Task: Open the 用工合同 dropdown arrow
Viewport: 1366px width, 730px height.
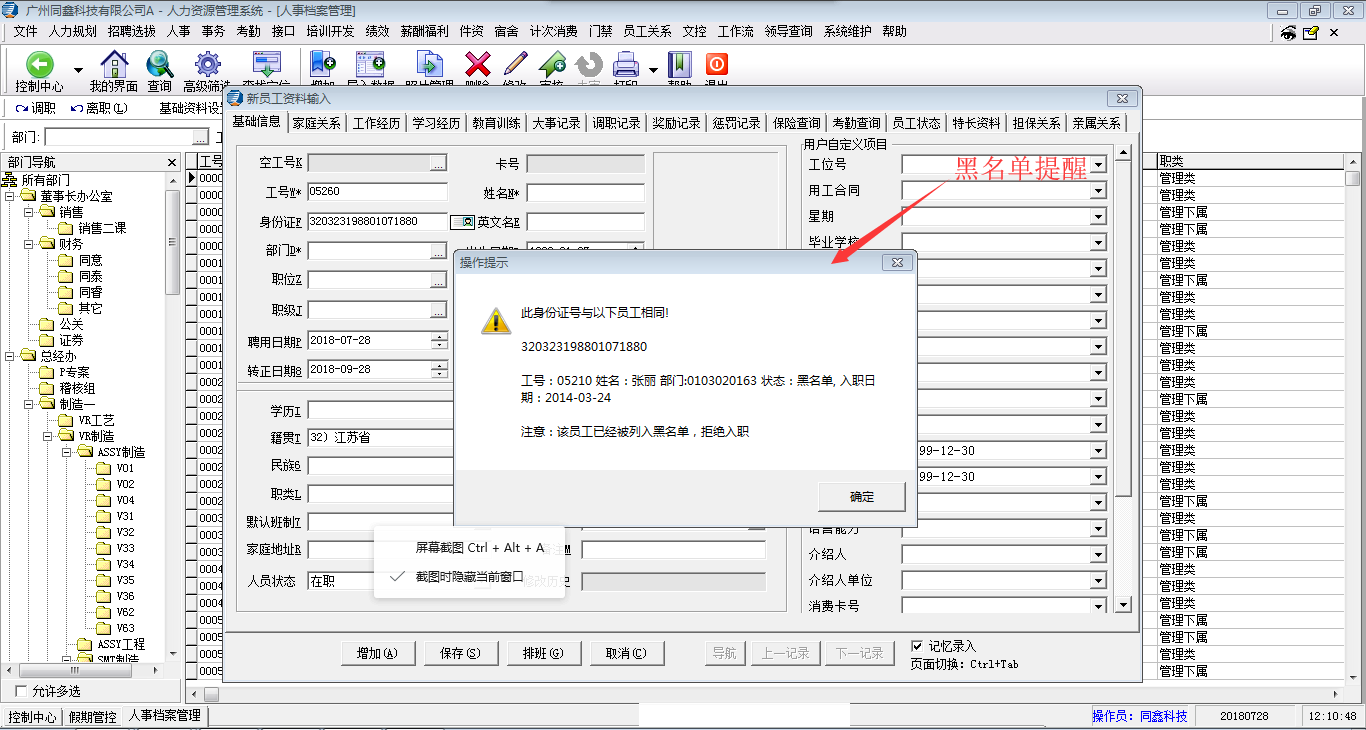Action: [x=1097, y=190]
